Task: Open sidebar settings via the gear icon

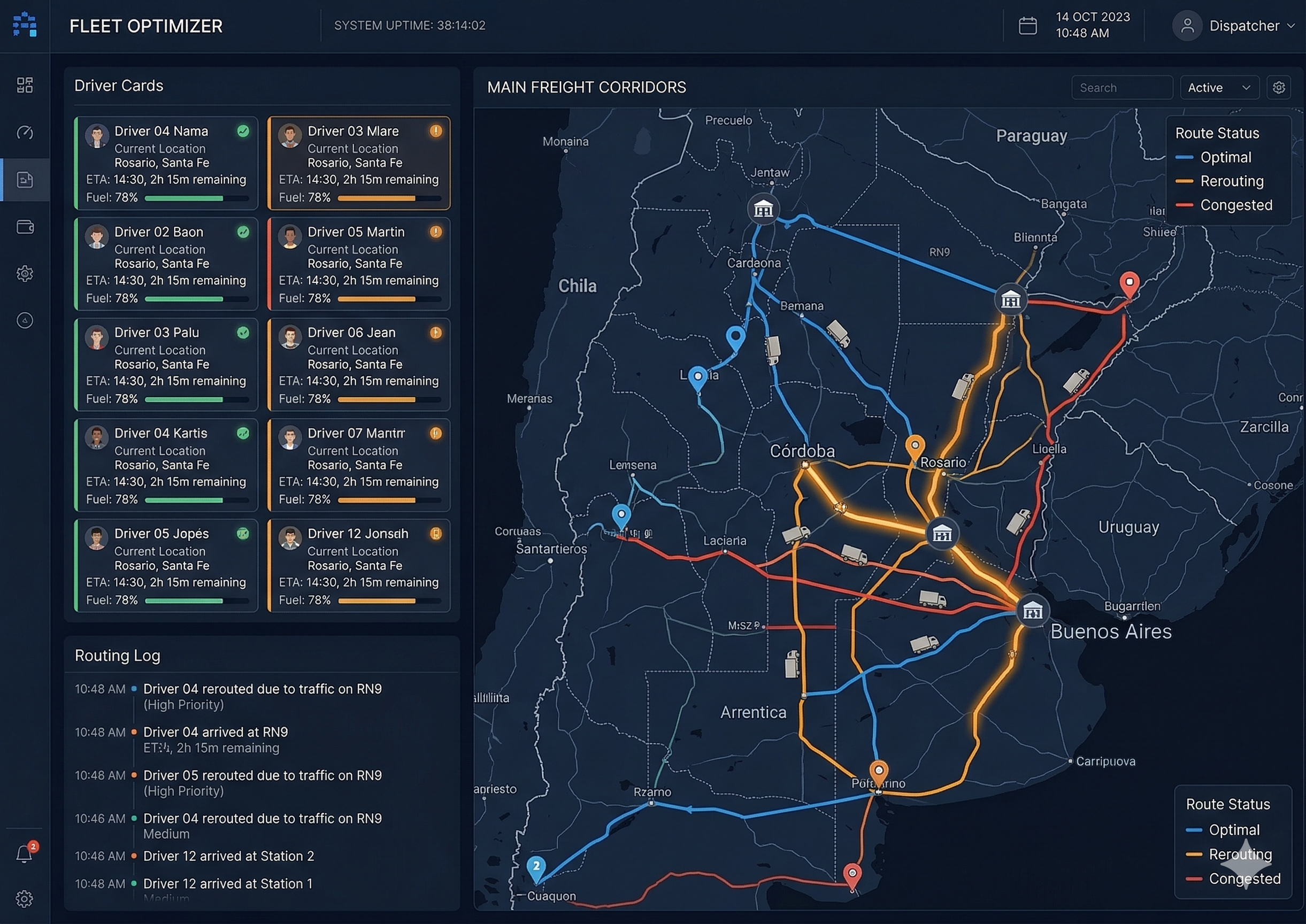Action: 25,274
